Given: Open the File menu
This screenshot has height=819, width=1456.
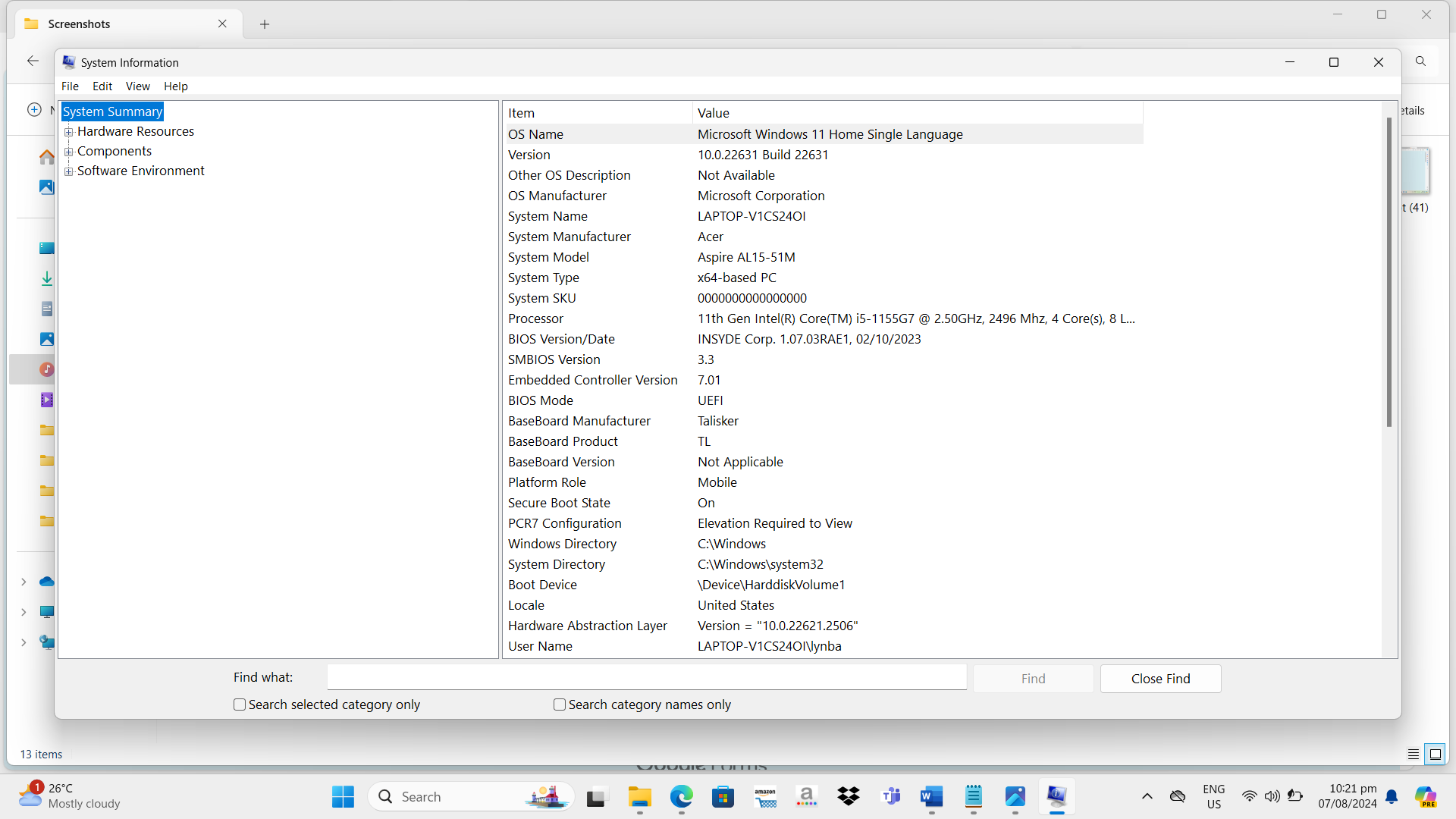Looking at the screenshot, I should pyautogui.click(x=70, y=86).
